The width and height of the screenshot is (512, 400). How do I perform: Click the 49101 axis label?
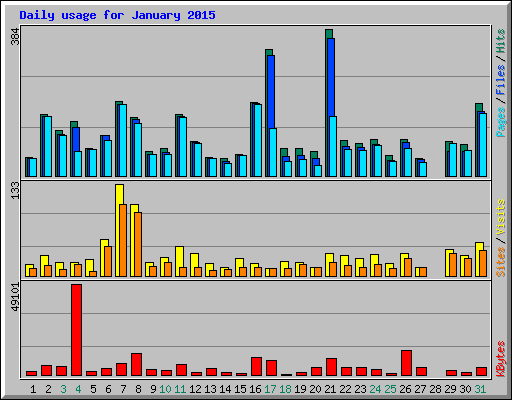(15, 297)
